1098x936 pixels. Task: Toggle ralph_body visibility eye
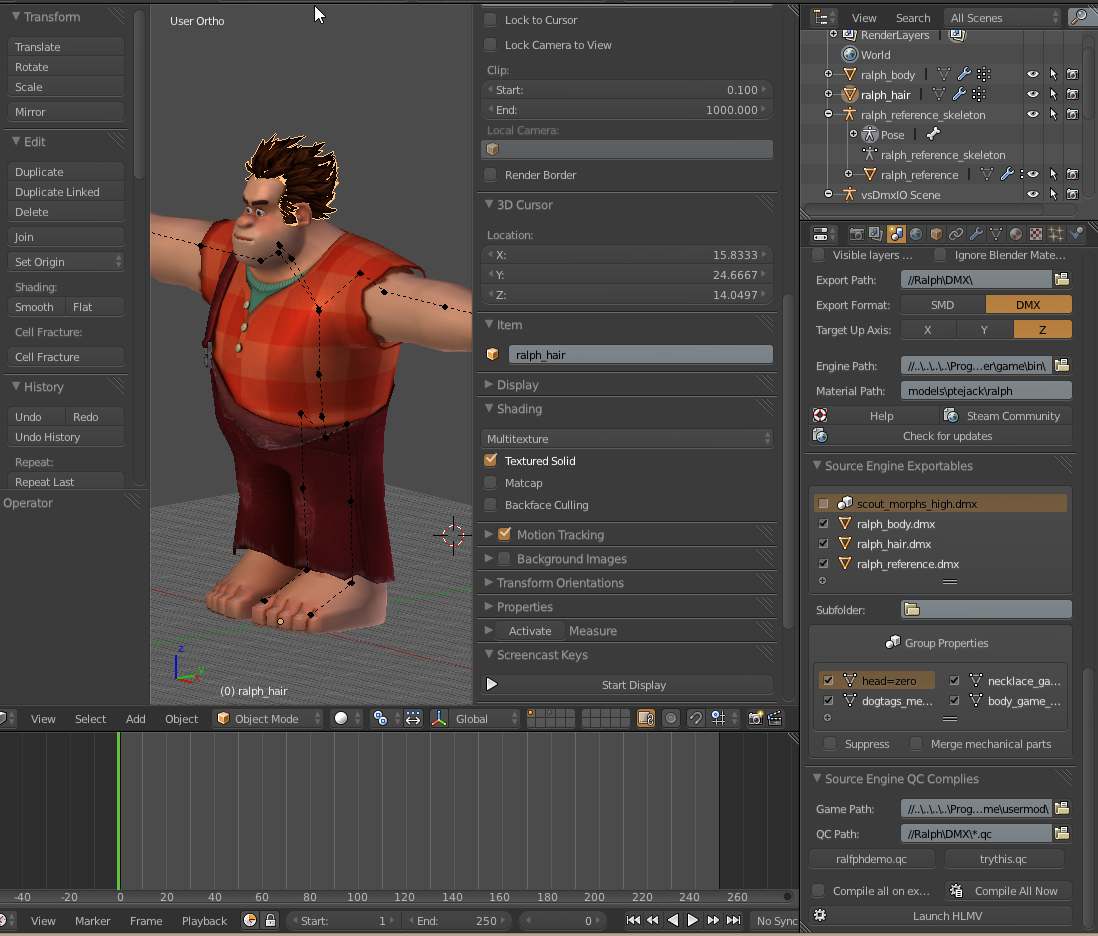[1032, 74]
